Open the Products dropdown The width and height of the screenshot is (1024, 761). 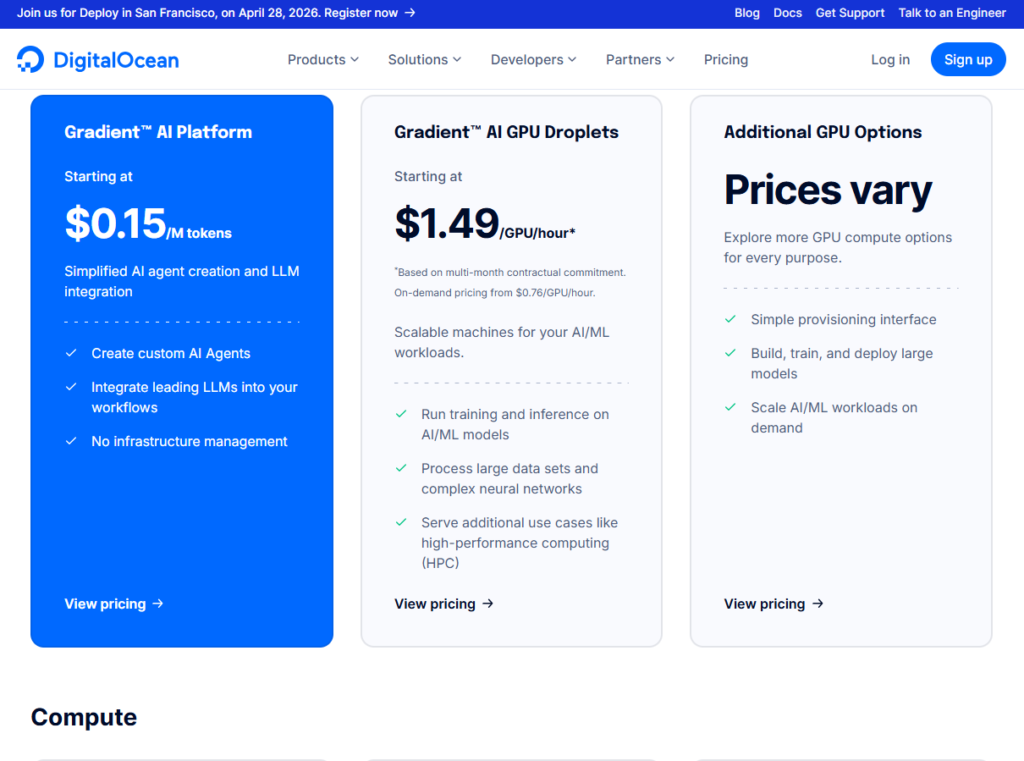point(322,60)
